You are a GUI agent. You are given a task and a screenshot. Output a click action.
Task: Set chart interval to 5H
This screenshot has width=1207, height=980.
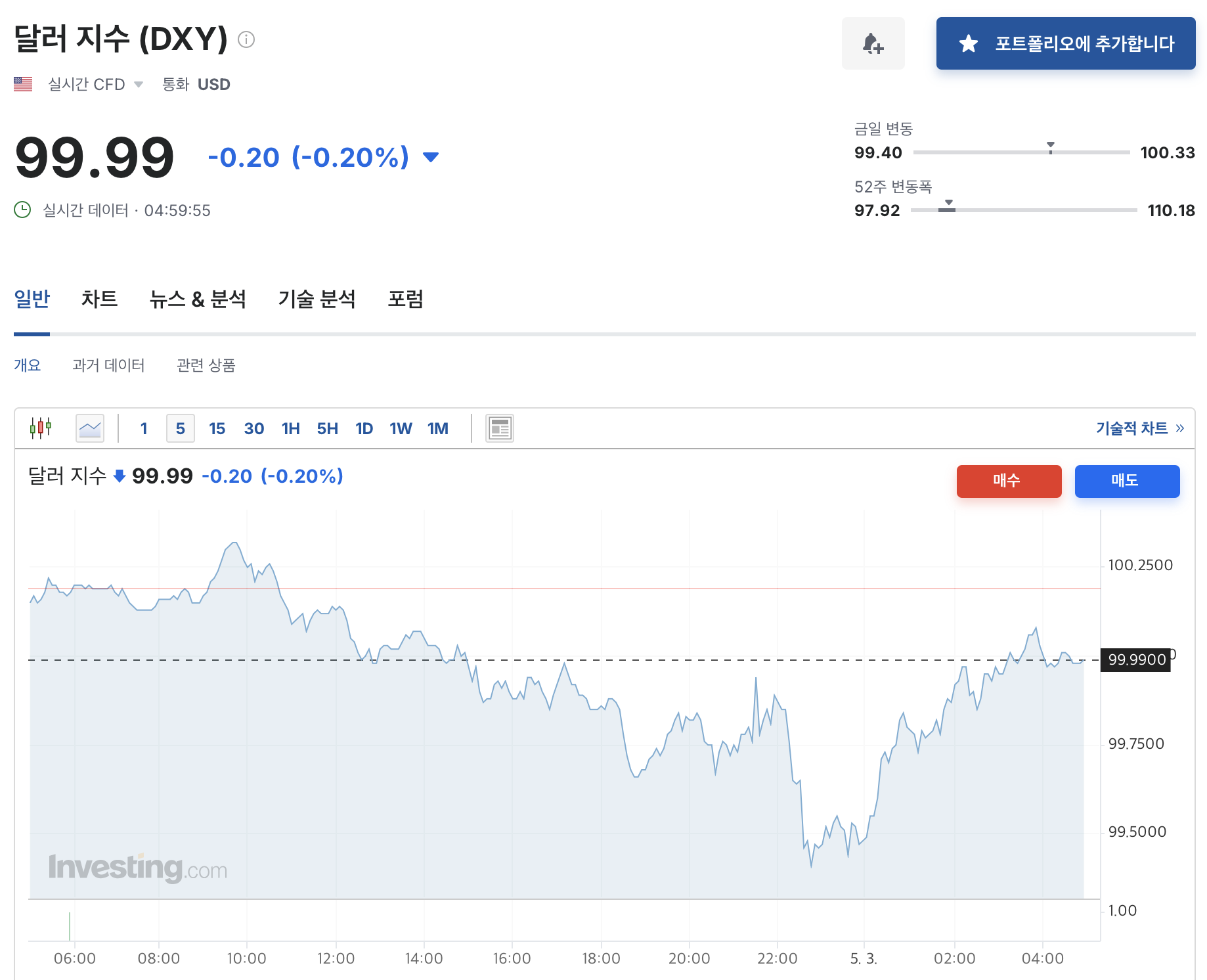tap(327, 428)
